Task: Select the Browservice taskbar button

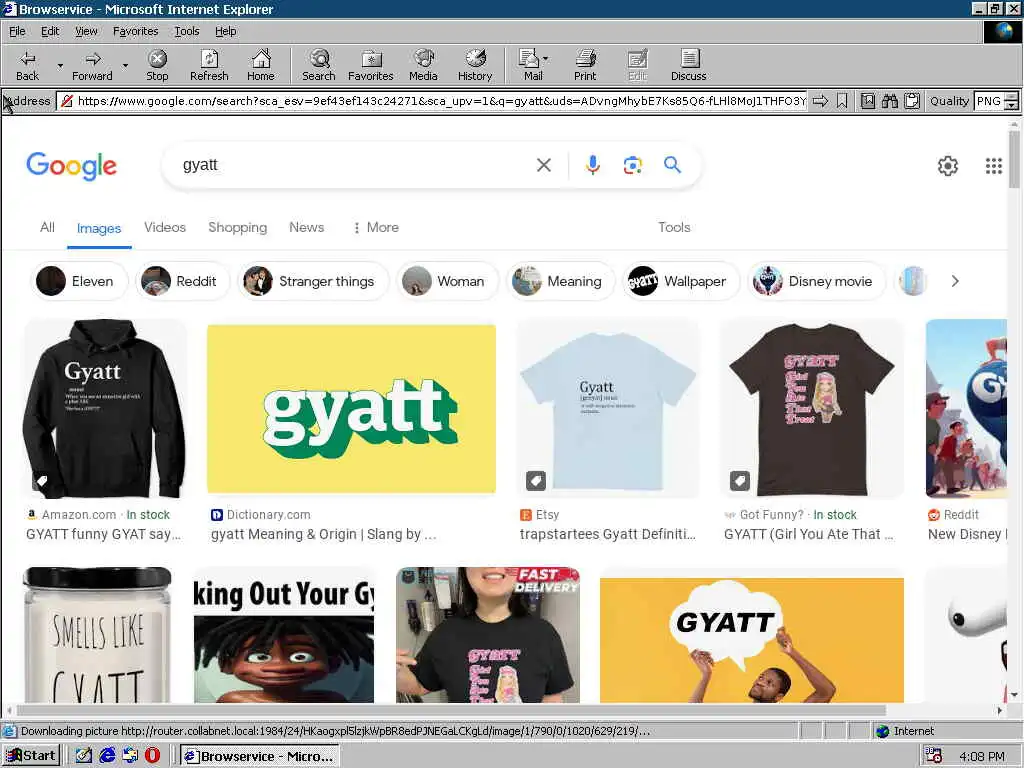Action: tap(259, 756)
